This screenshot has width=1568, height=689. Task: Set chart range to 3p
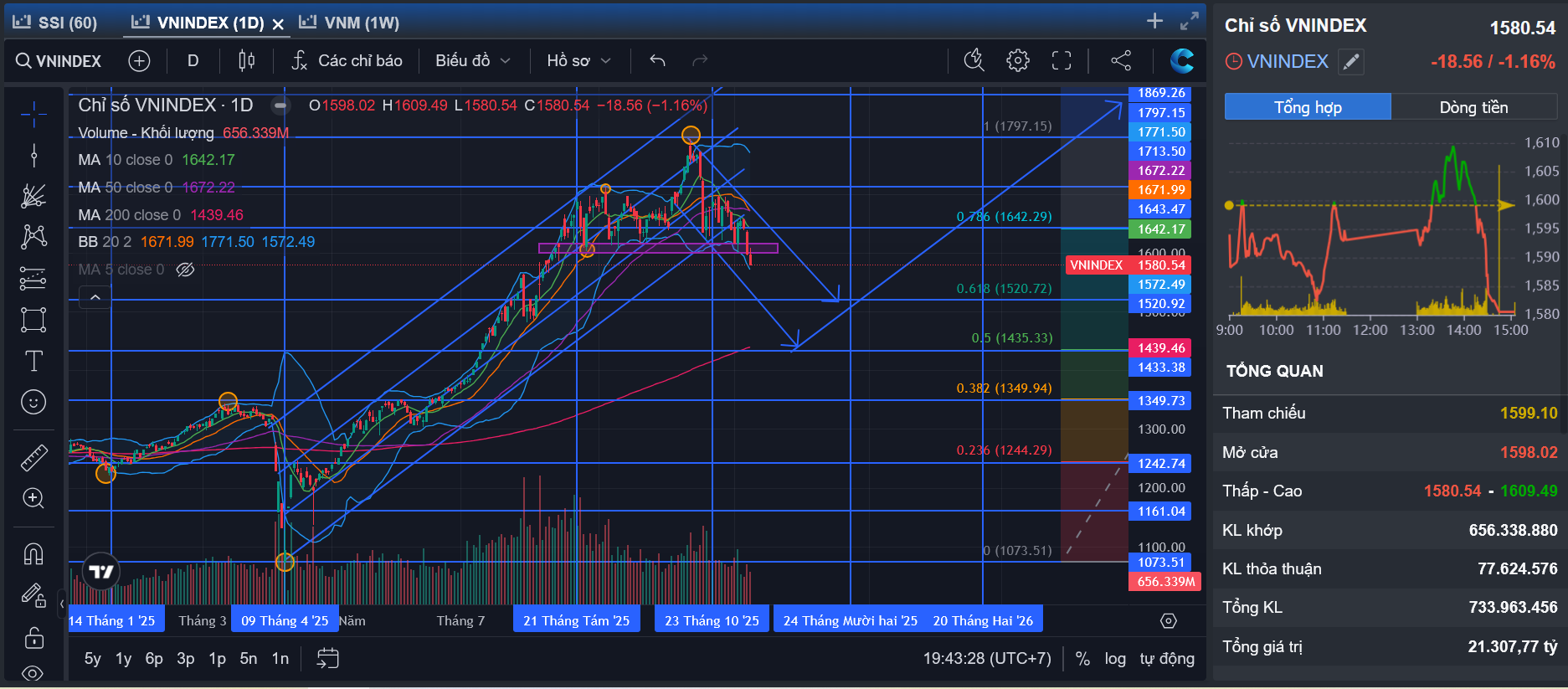pos(186,659)
